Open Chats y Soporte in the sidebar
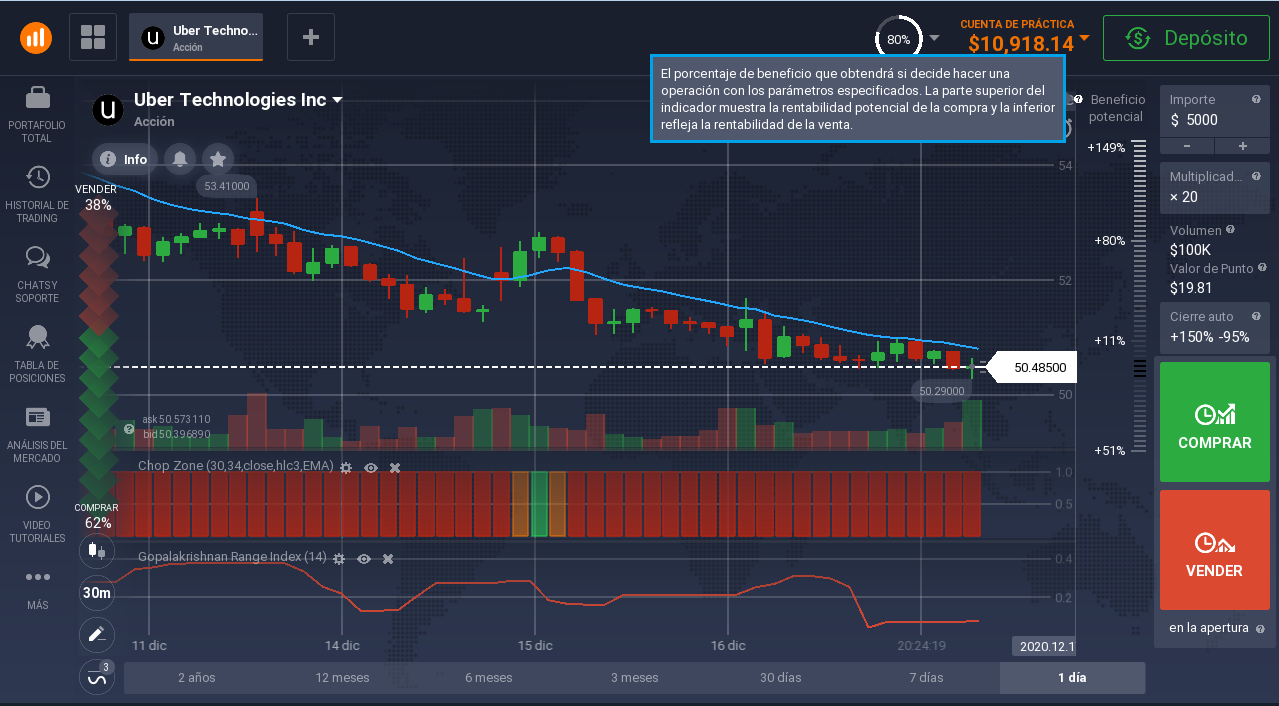The height and width of the screenshot is (706, 1279). coord(37,275)
